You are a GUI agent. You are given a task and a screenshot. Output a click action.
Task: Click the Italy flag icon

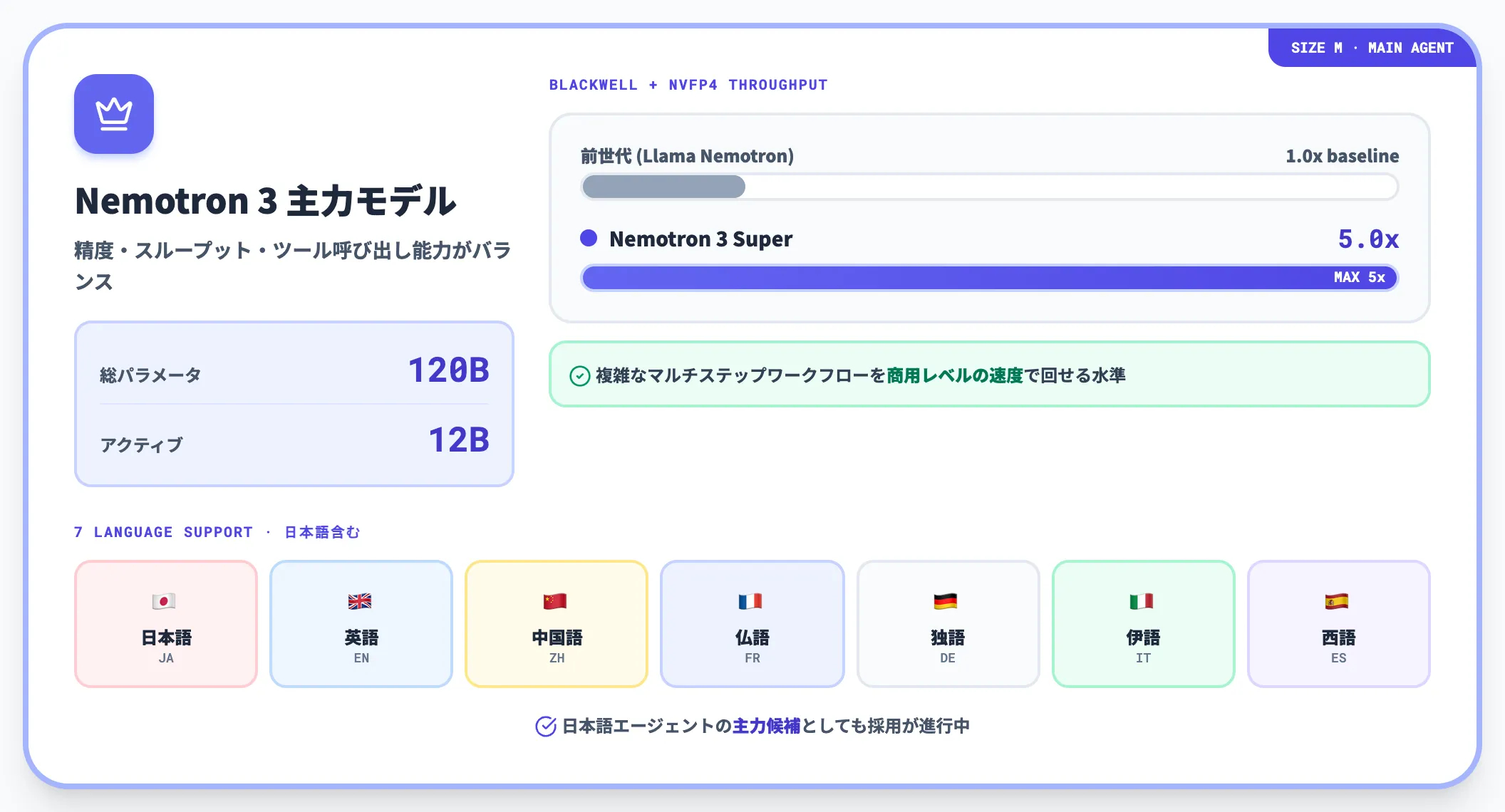1142,601
